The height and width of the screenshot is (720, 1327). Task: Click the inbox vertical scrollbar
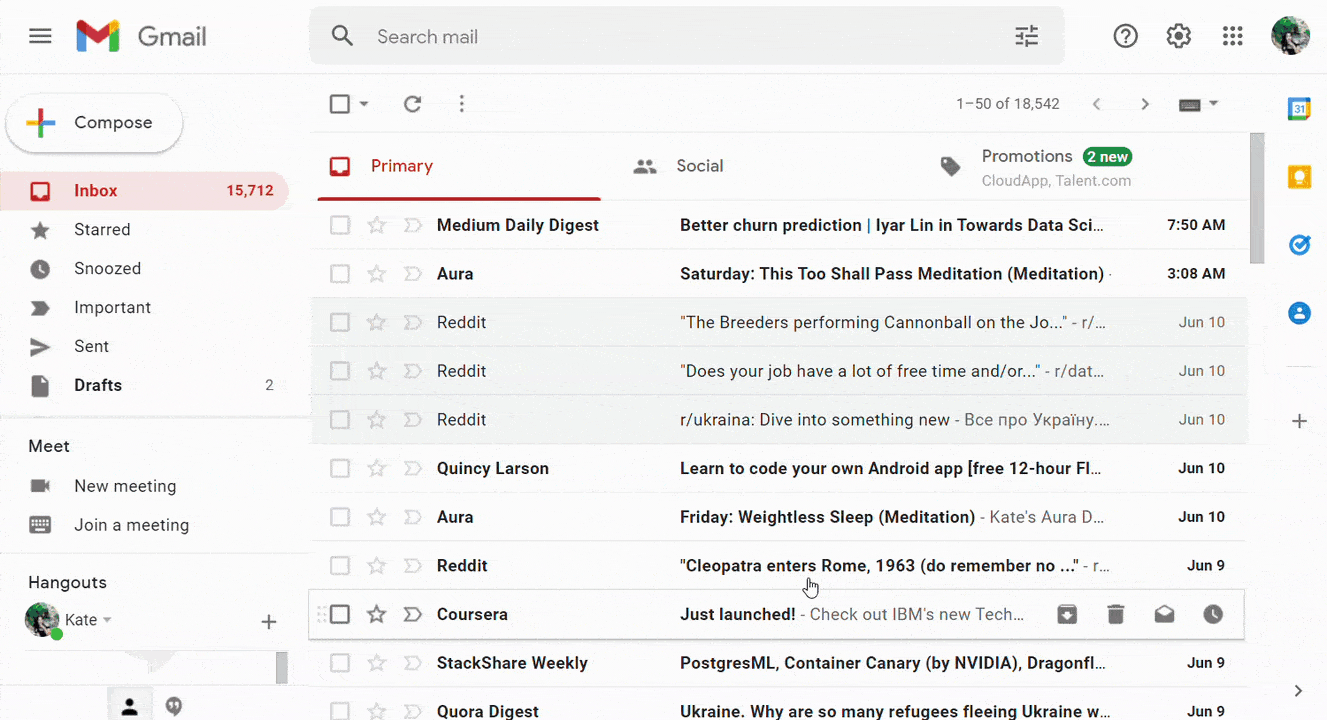coord(1257,200)
